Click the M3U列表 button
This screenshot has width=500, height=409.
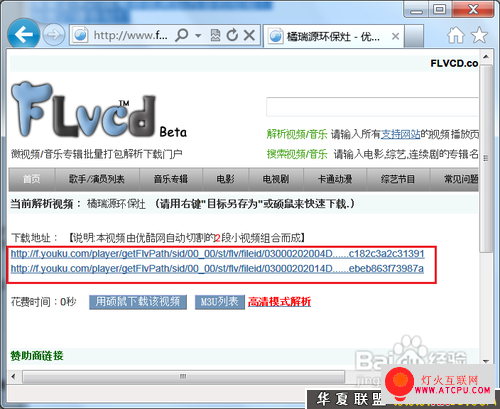[x=220, y=302]
